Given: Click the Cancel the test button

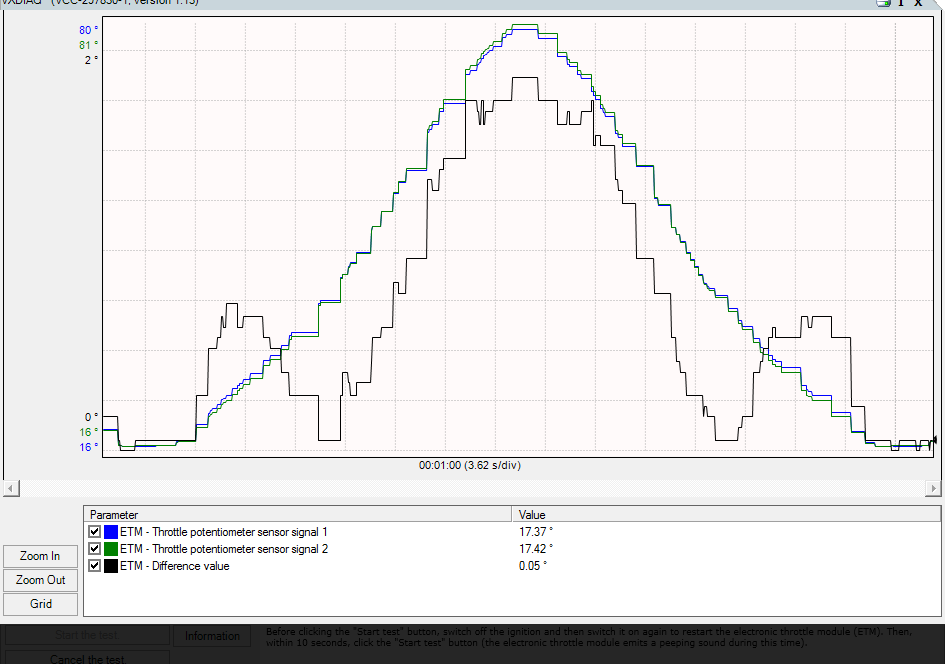Looking at the screenshot, I should (87, 658).
